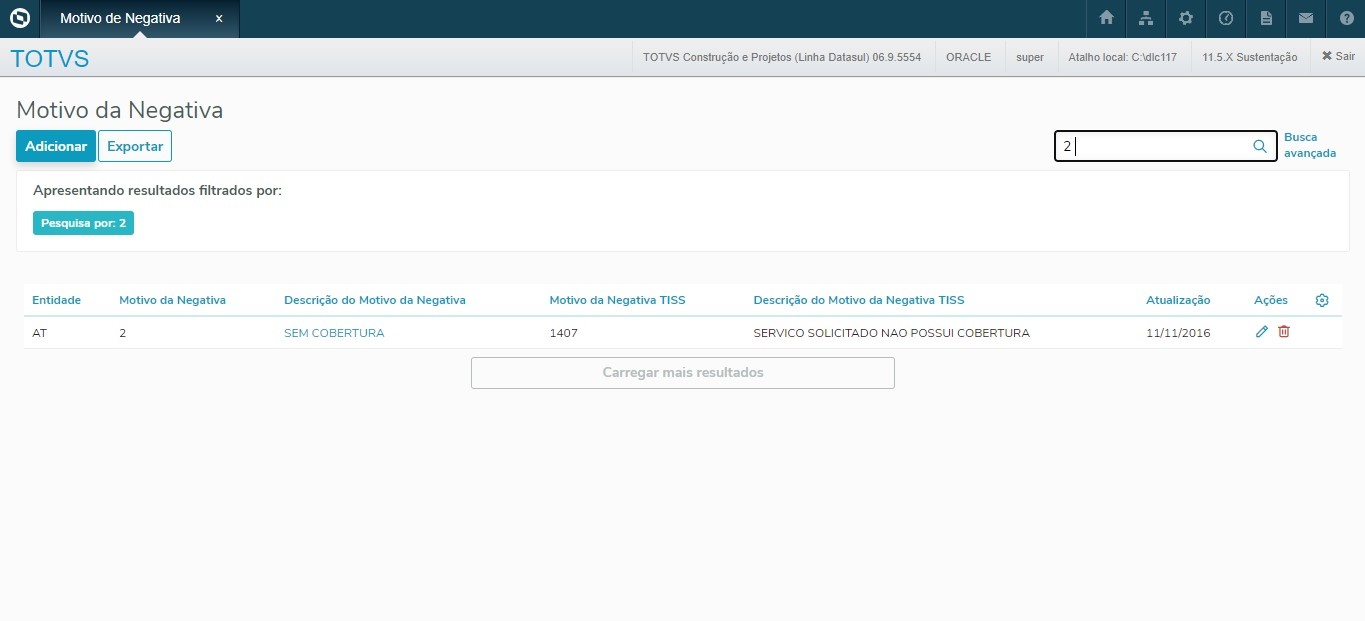Image resolution: width=1365 pixels, height=621 pixels.
Task: Click the Exportar button
Action: pos(135,146)
